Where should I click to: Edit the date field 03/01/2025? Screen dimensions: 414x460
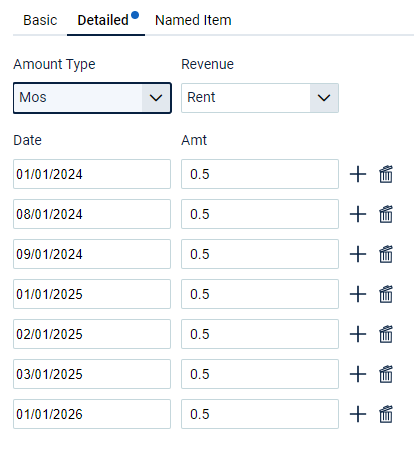(x=92, y=374)
